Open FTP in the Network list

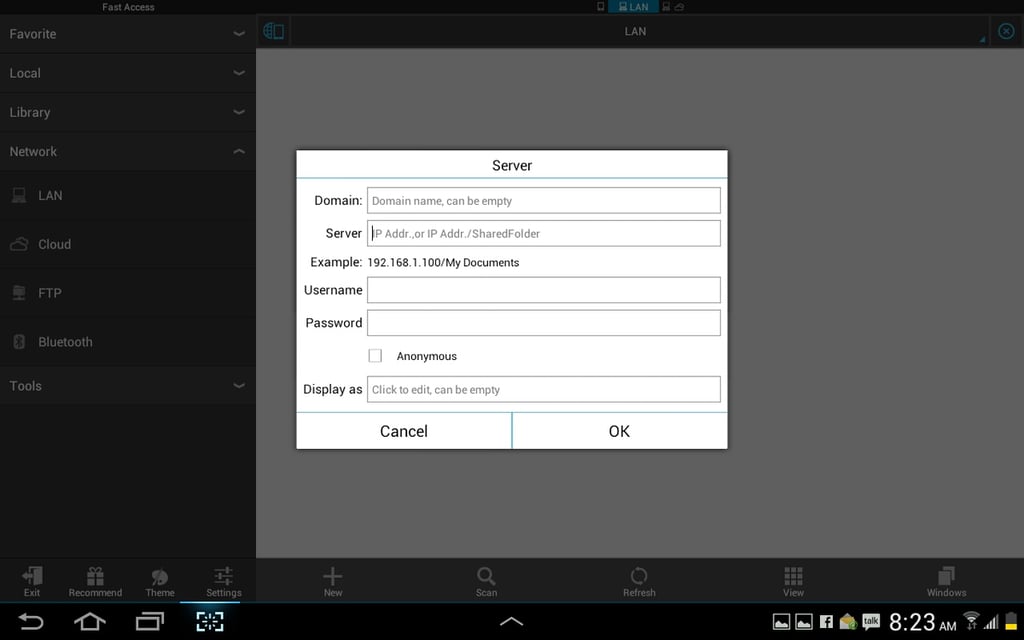tap(128, 293)
